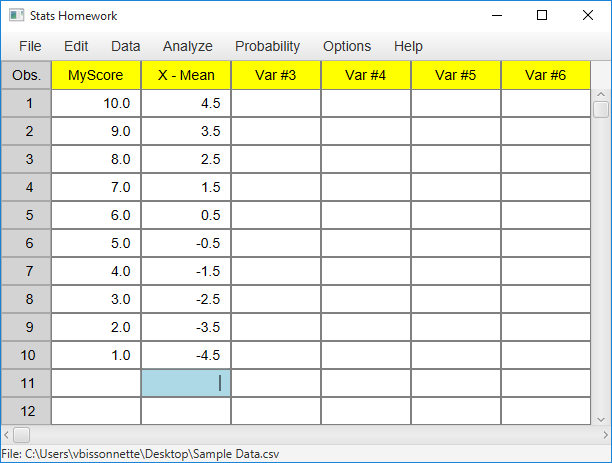Click the X - Mean cell showing -4.5

point(186,355)
